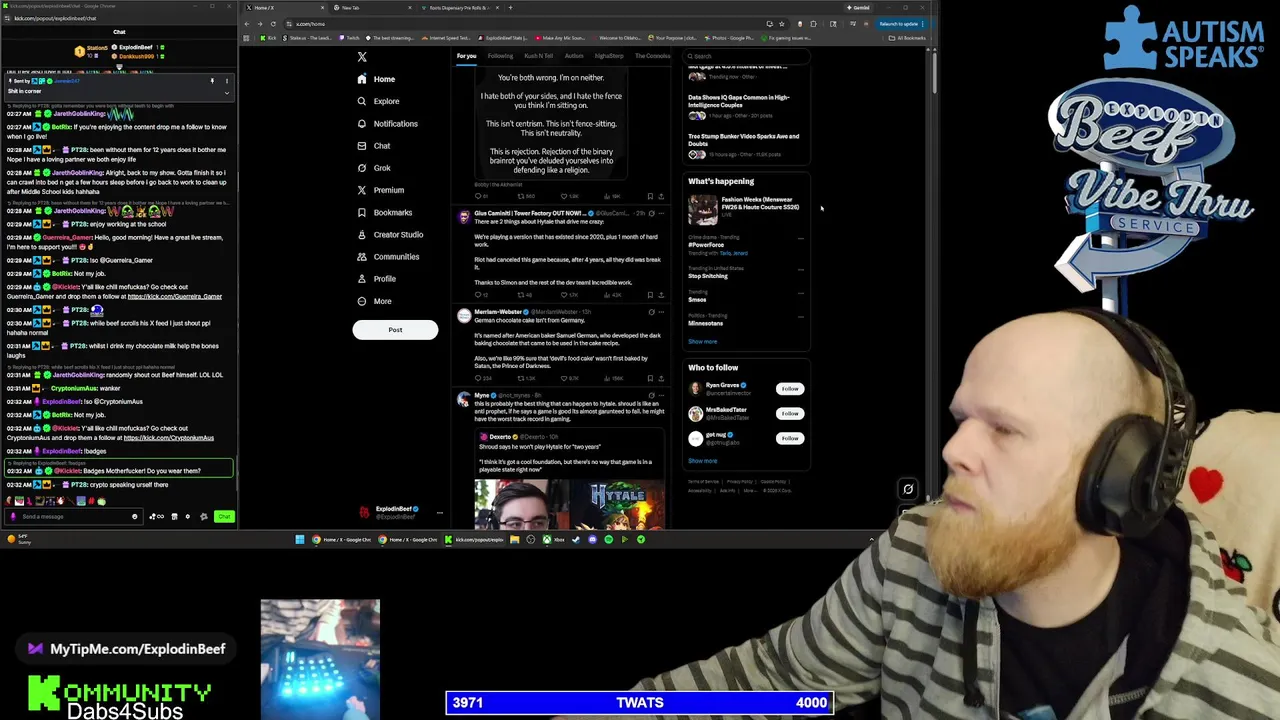The width and height of the screenshot is (1280, 720).
Task: Open More menu in X sidebar
Action: point(374,301)
